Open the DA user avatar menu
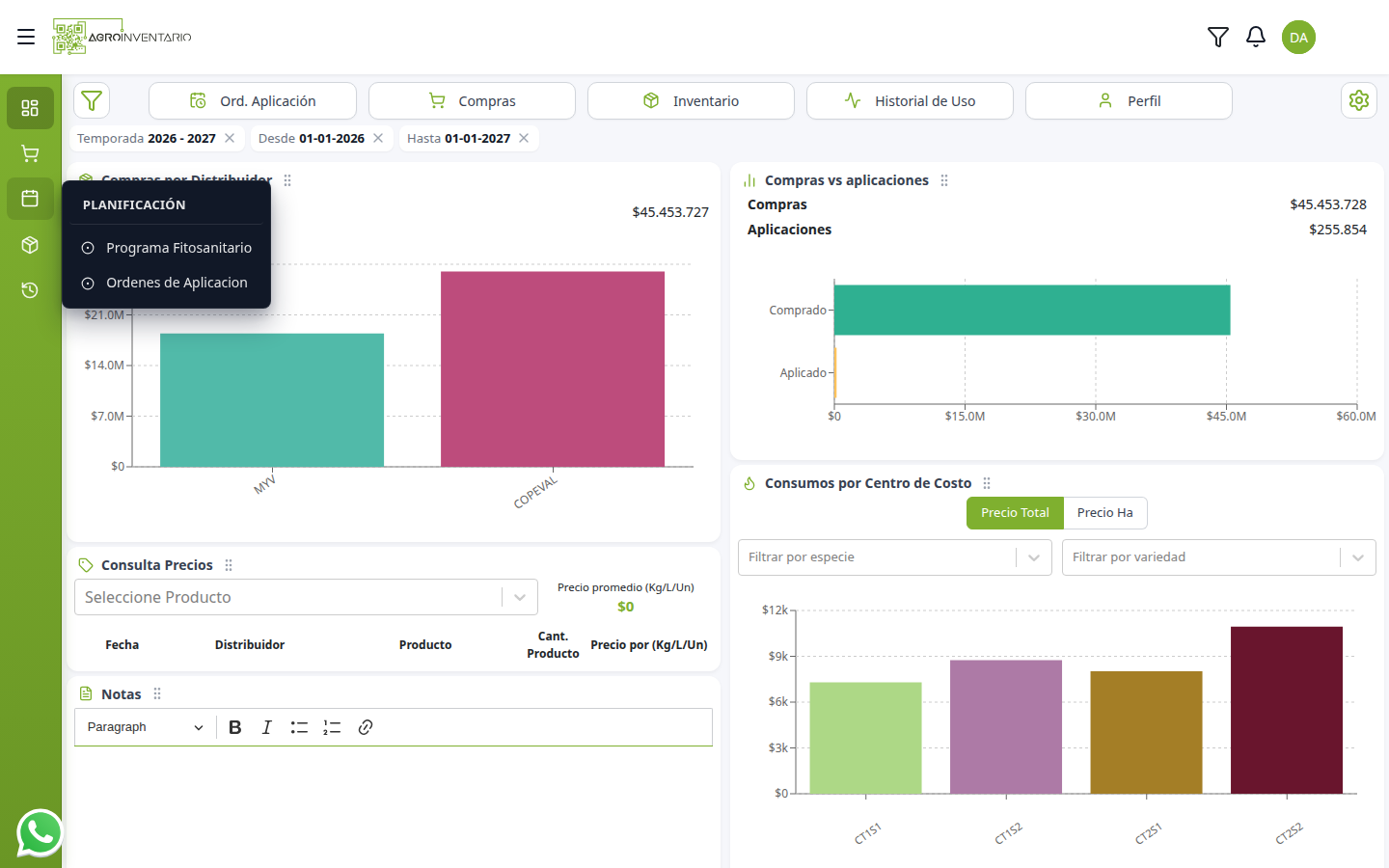This screenshot has height=868, width=1389. point(1298,38)
